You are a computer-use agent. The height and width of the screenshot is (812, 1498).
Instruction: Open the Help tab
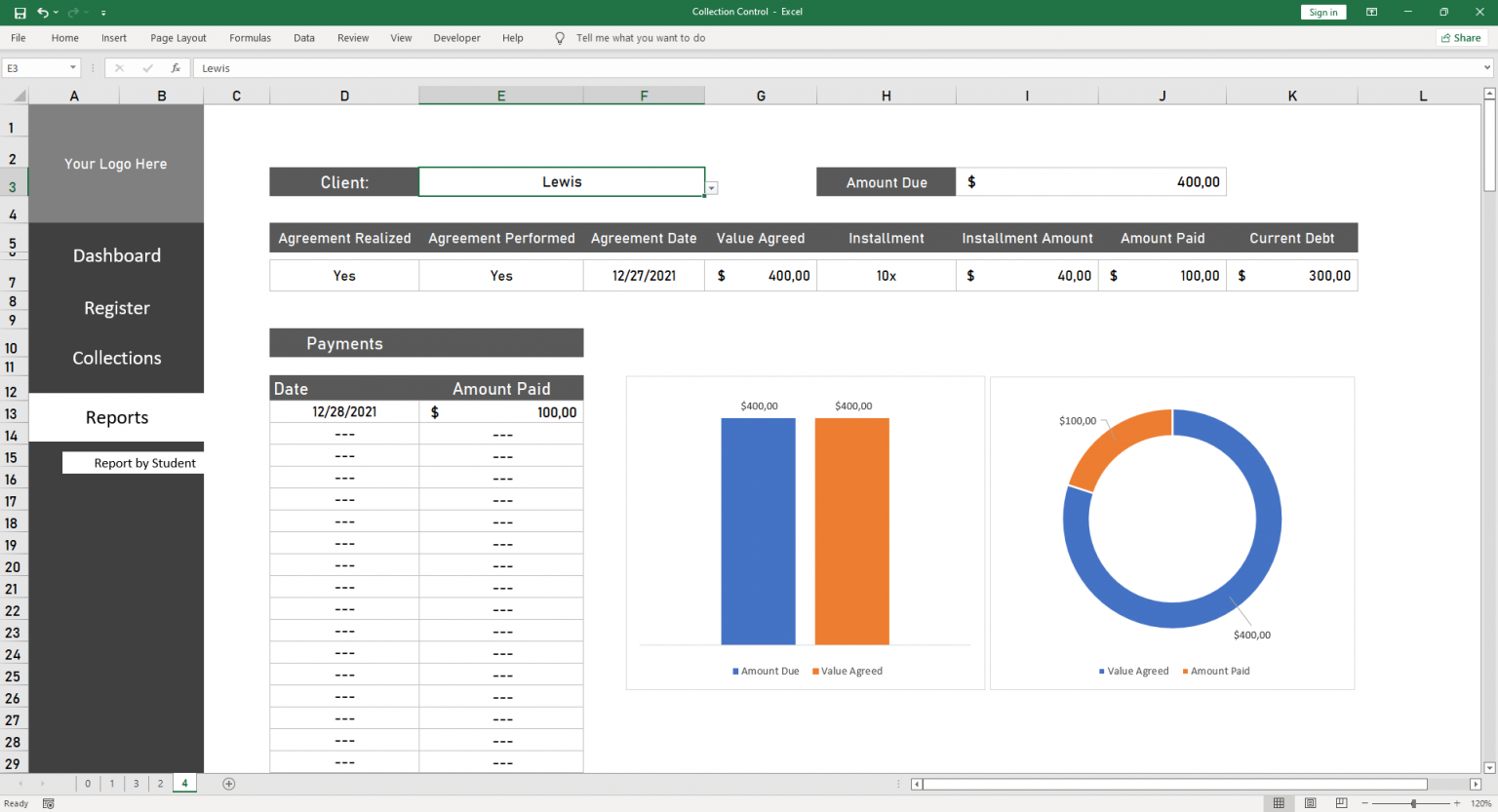tap(513, 38)
